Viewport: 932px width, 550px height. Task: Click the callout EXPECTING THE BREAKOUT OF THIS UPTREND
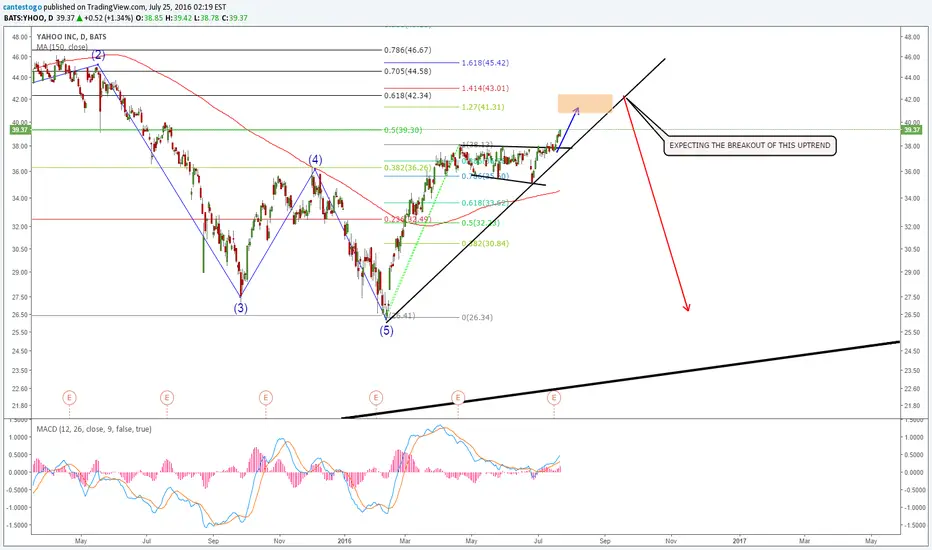(750, 145)
